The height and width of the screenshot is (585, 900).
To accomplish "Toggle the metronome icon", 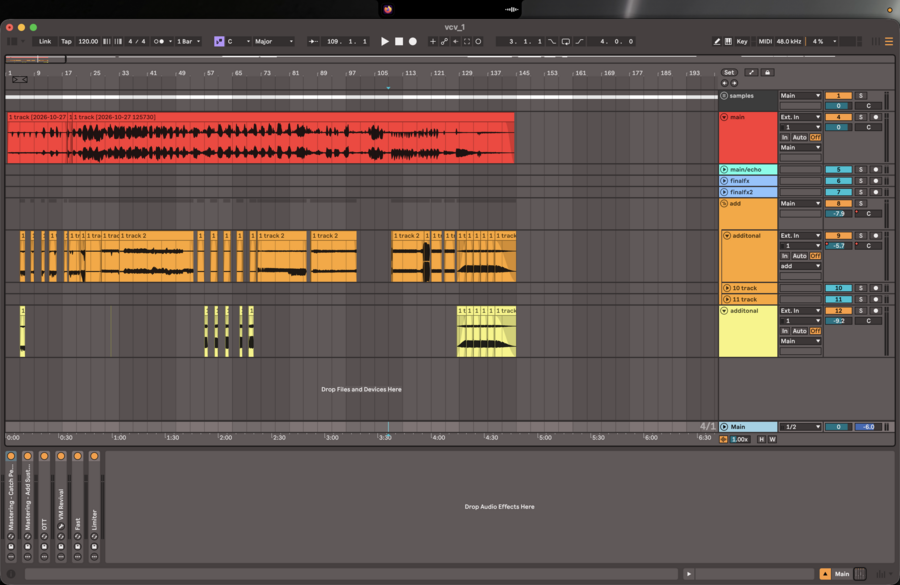I will 160,41.
